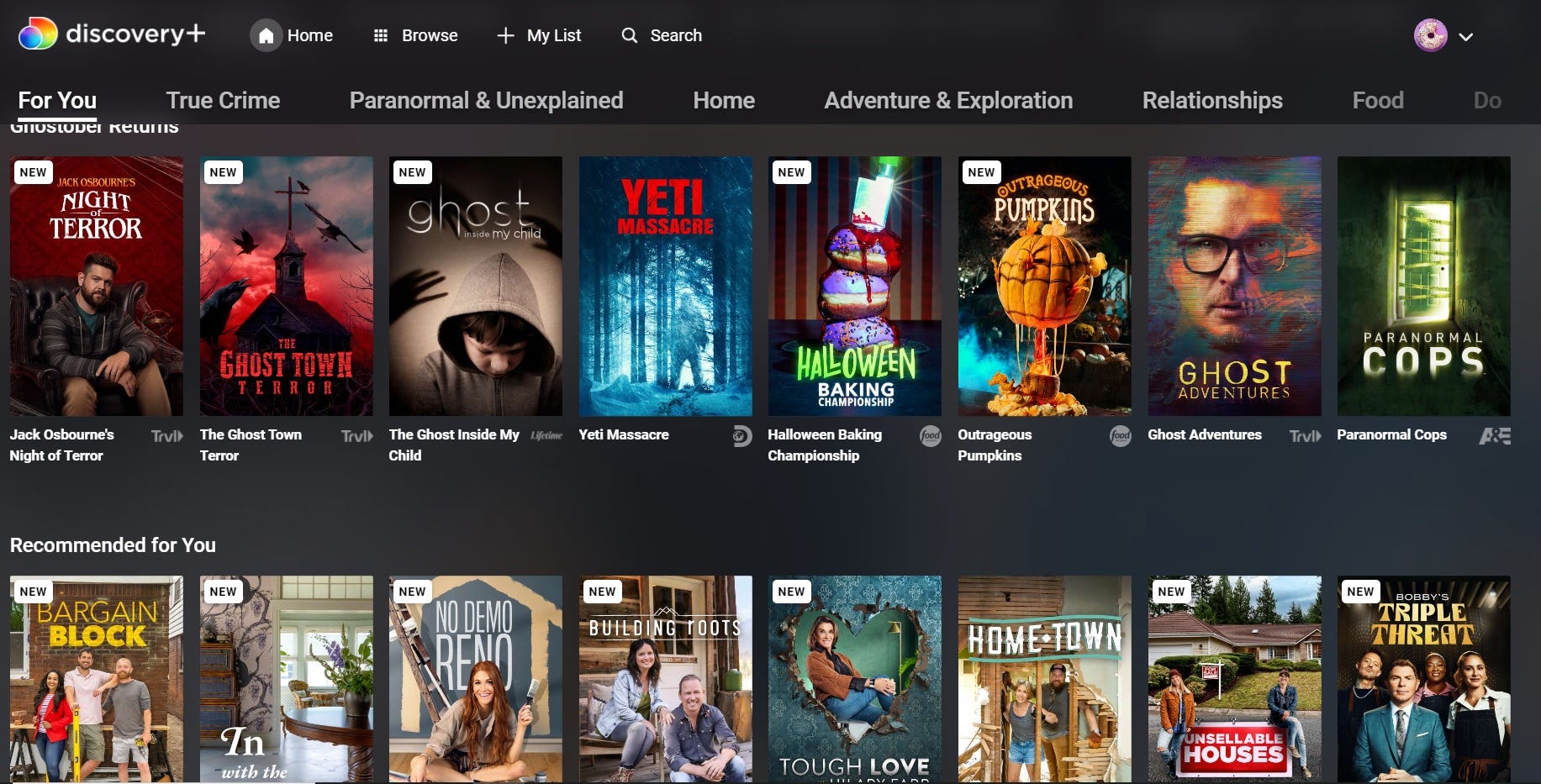Switch to the True Crime tab
The height and width of the screenshot is (784, 1541).
[x=223, y=101]
